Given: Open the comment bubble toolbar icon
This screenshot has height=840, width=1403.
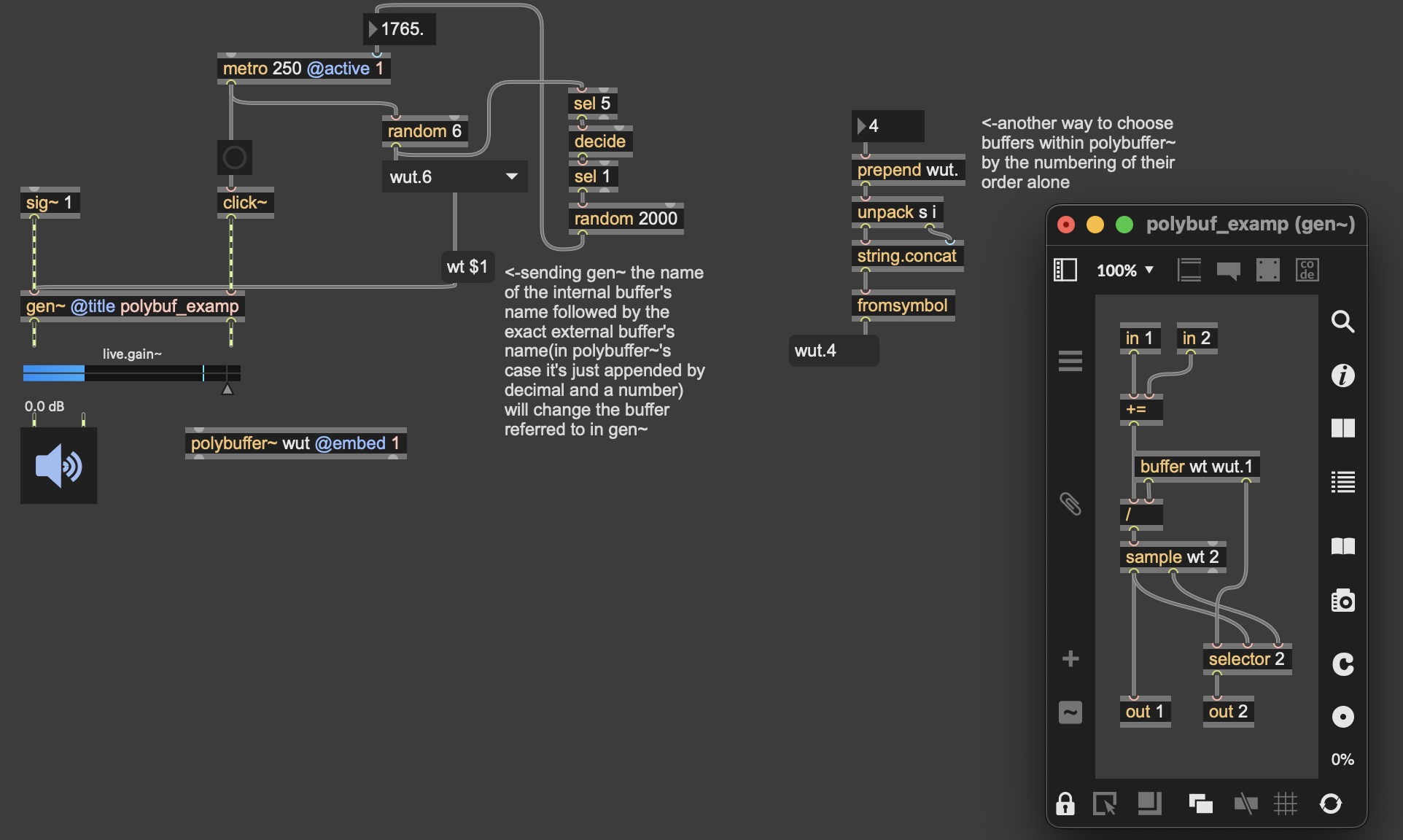Looking at the screenshot, I should coord(1229,271).
